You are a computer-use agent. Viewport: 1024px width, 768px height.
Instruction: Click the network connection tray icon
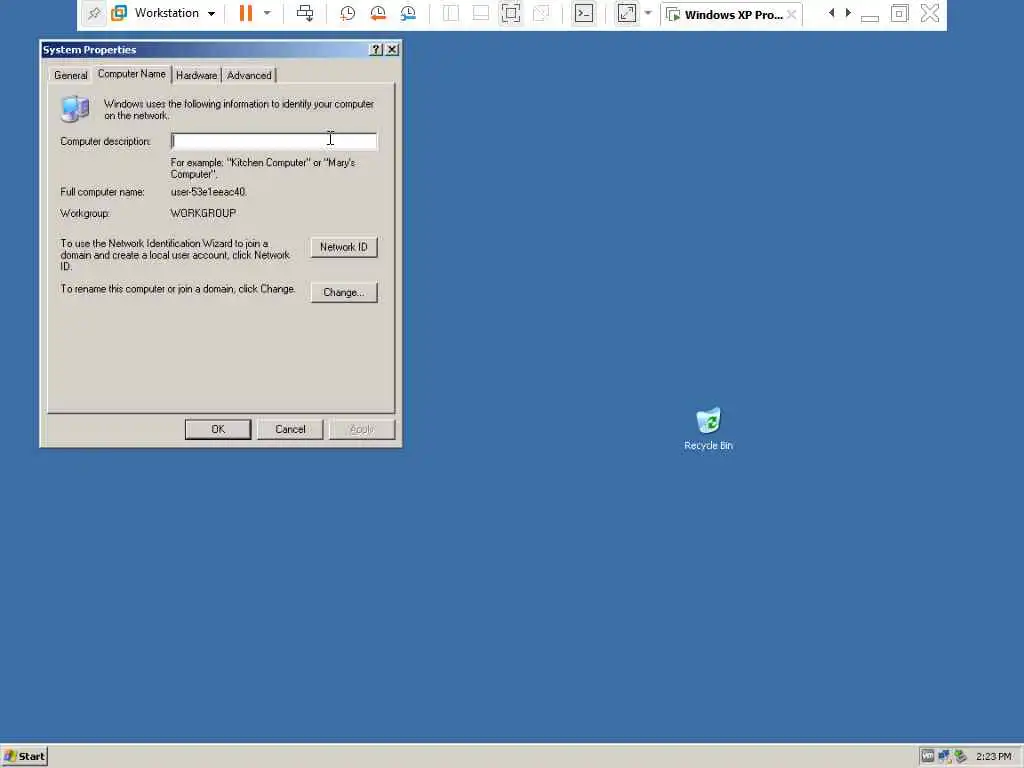(x=944, y=756)
